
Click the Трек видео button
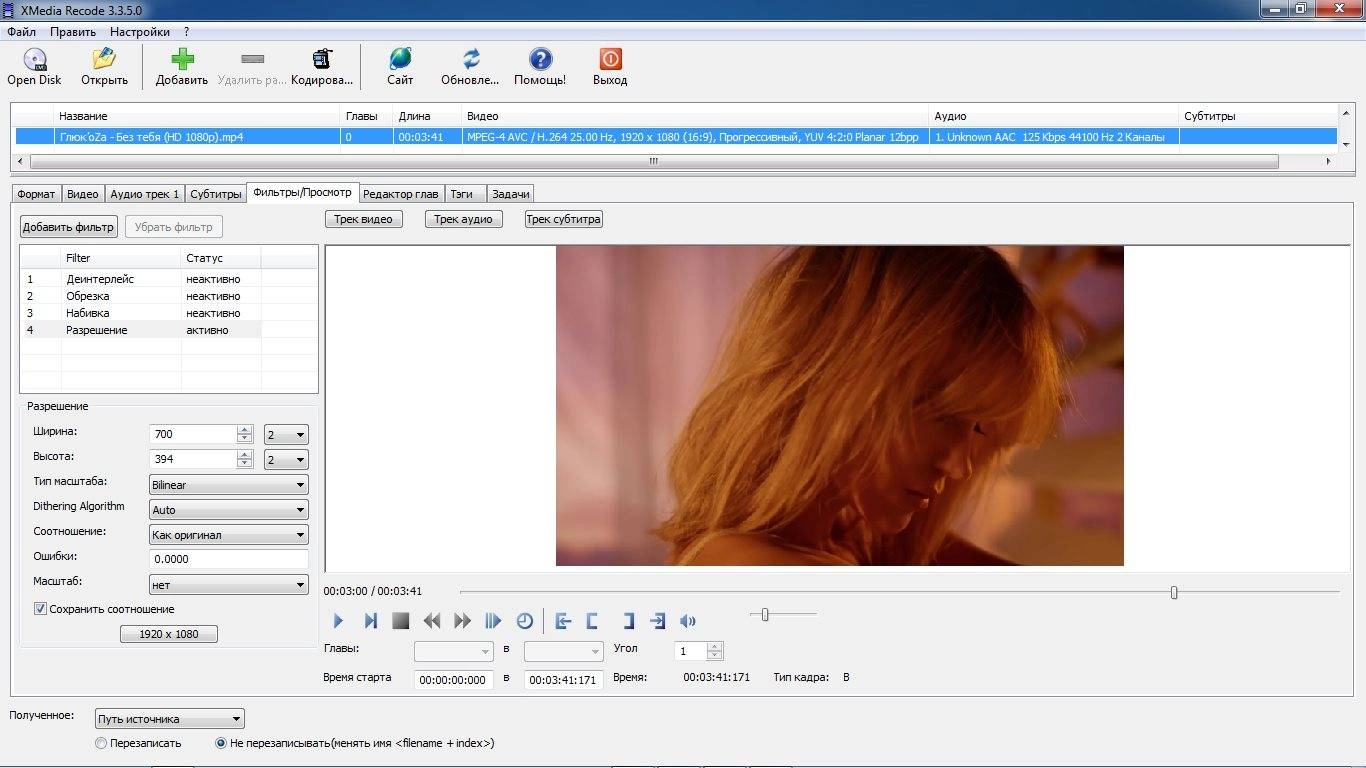[x=364, y=219]
